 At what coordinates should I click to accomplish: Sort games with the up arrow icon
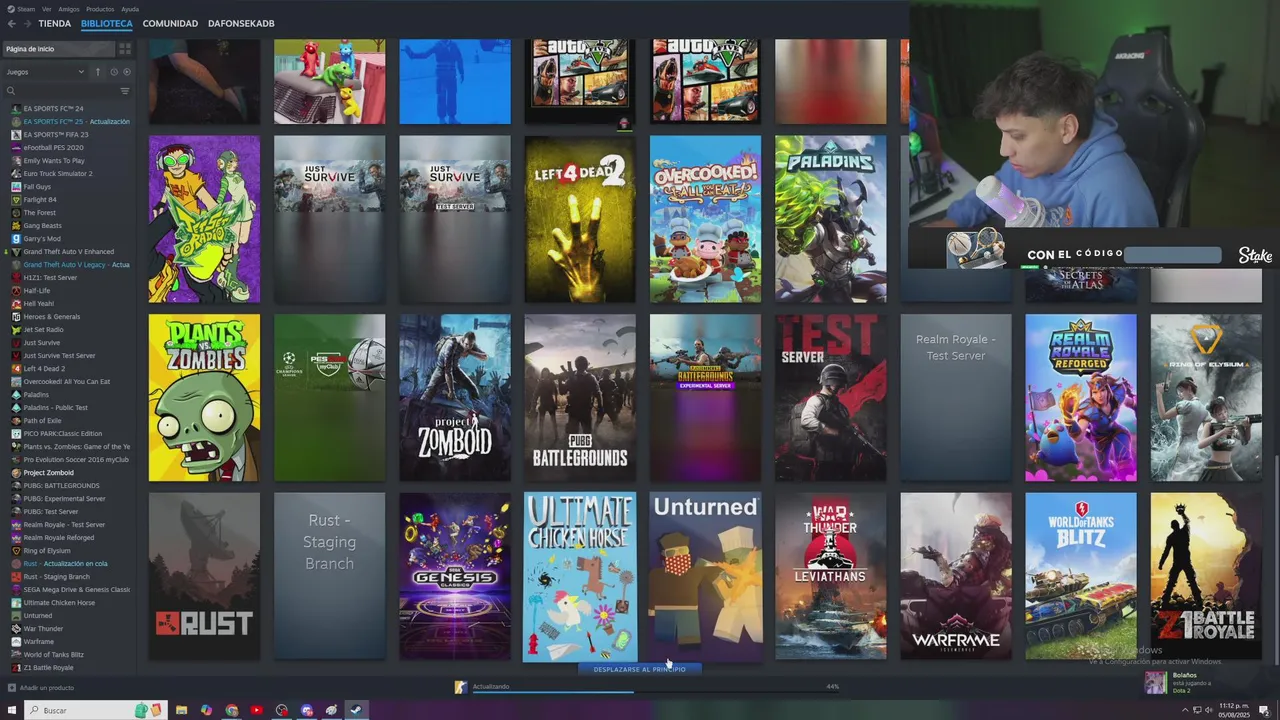pyautogui.click(x=98, y=72)
